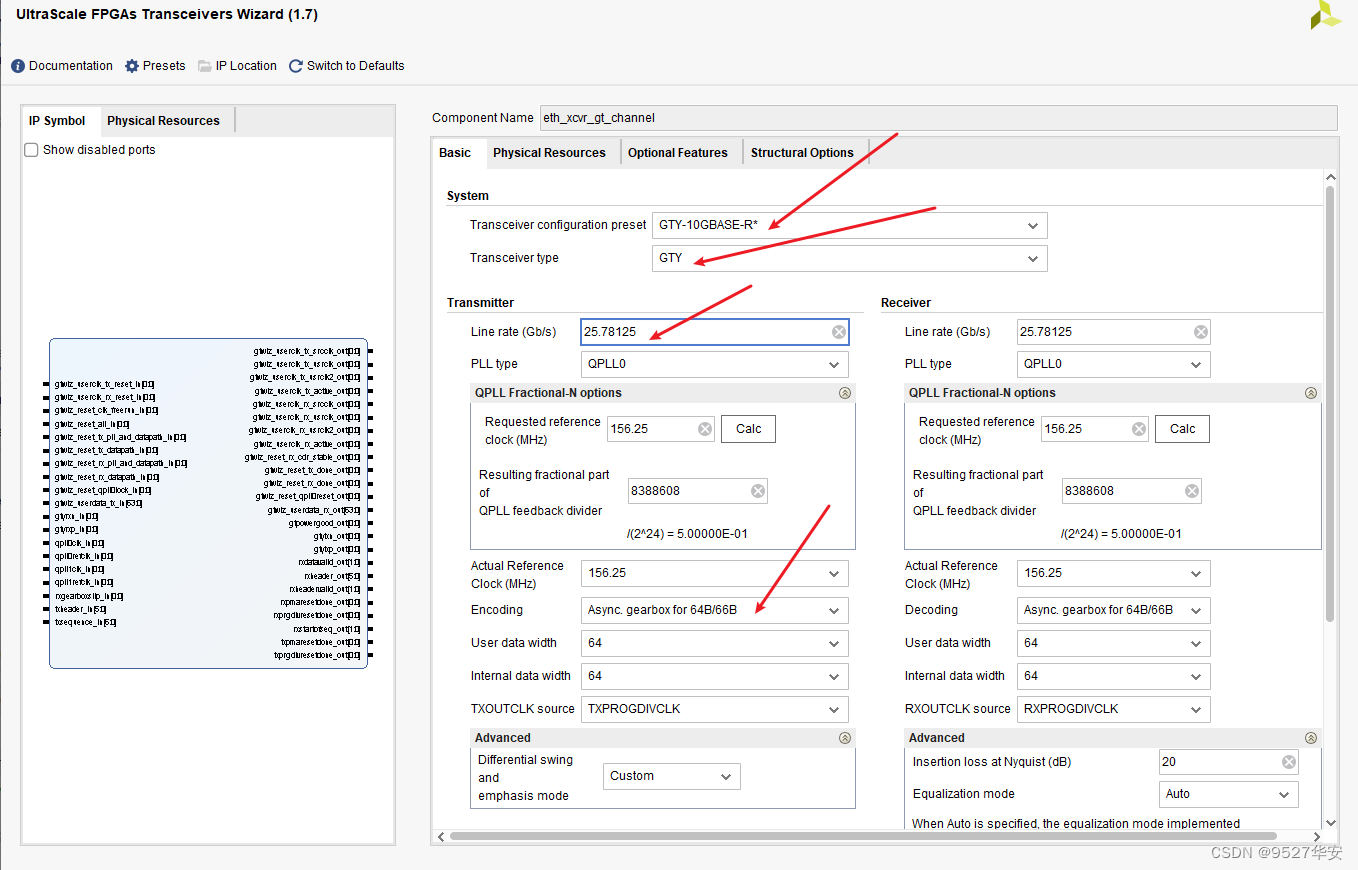Collapse Transmitter Advanced section
The height and width of the screenshot is (870, 1358).
845,738
